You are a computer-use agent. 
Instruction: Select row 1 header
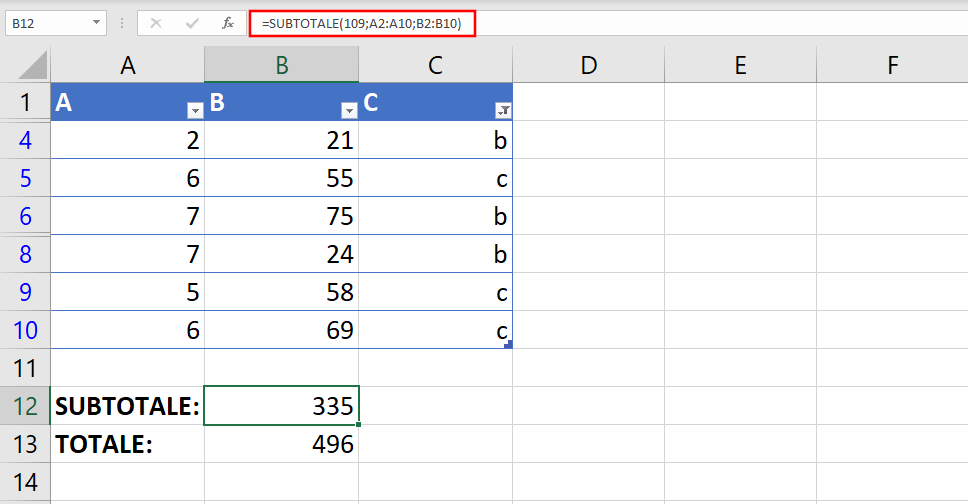[x=25, y=102]
